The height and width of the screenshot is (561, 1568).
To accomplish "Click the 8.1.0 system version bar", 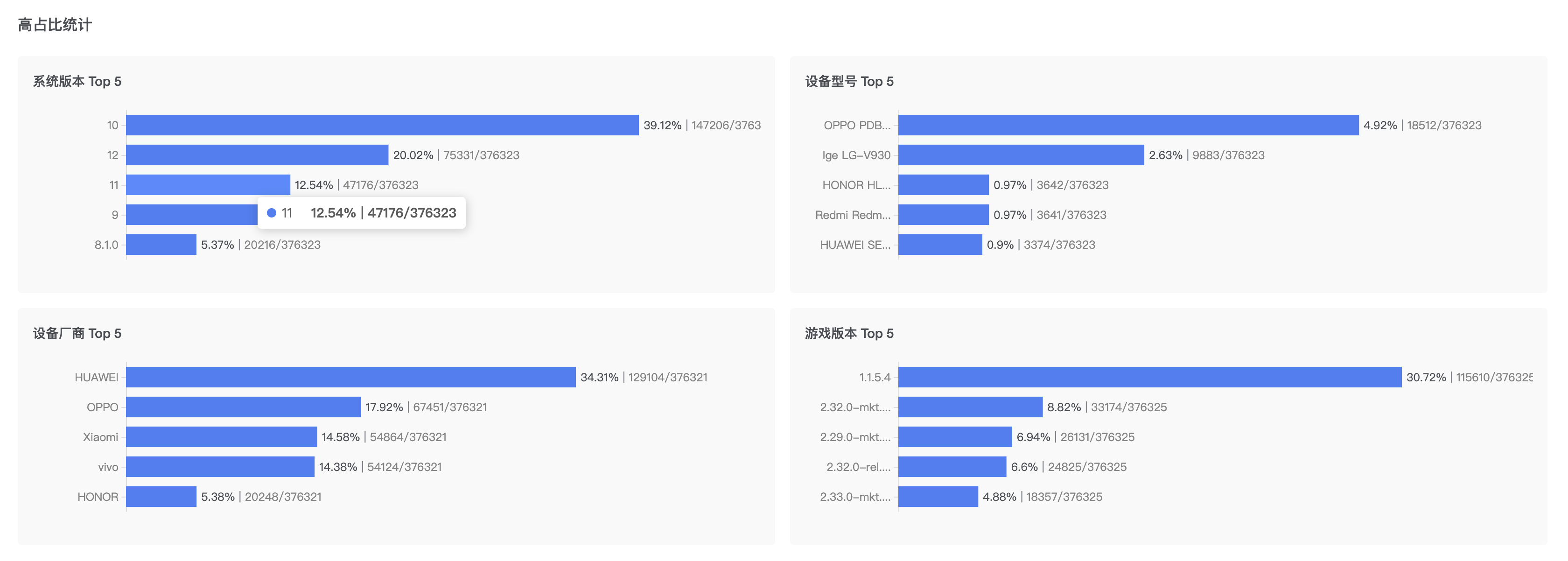I will (x=161, y=245).
